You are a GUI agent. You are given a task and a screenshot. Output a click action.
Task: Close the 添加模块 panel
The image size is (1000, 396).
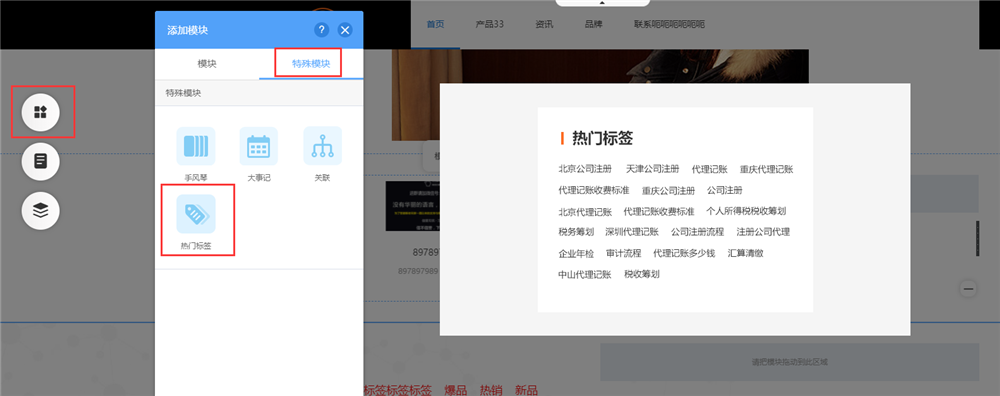[x=345, y=30]
